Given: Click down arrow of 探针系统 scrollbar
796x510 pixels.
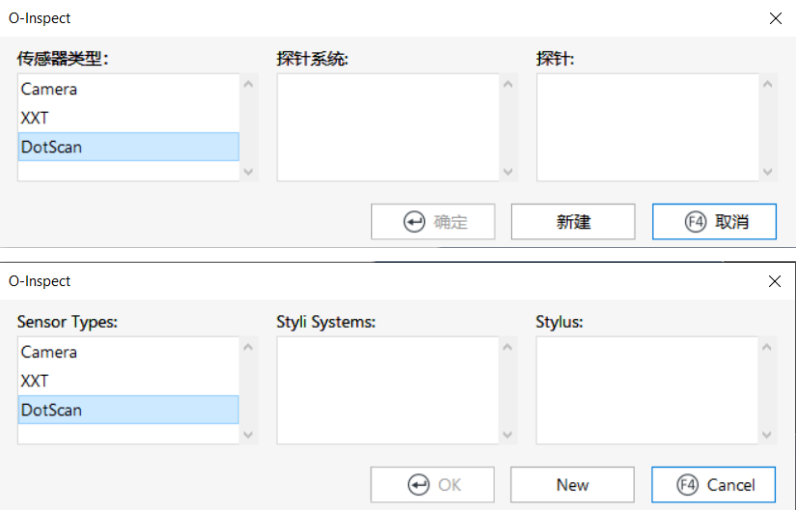Looking at the screenshot, I should coord(508,172).
